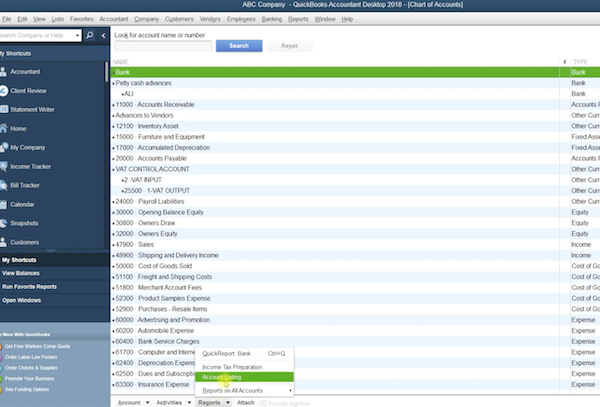Expand Reports on All Accounts submenu
600x407 pixels.
tap(290, 391)
